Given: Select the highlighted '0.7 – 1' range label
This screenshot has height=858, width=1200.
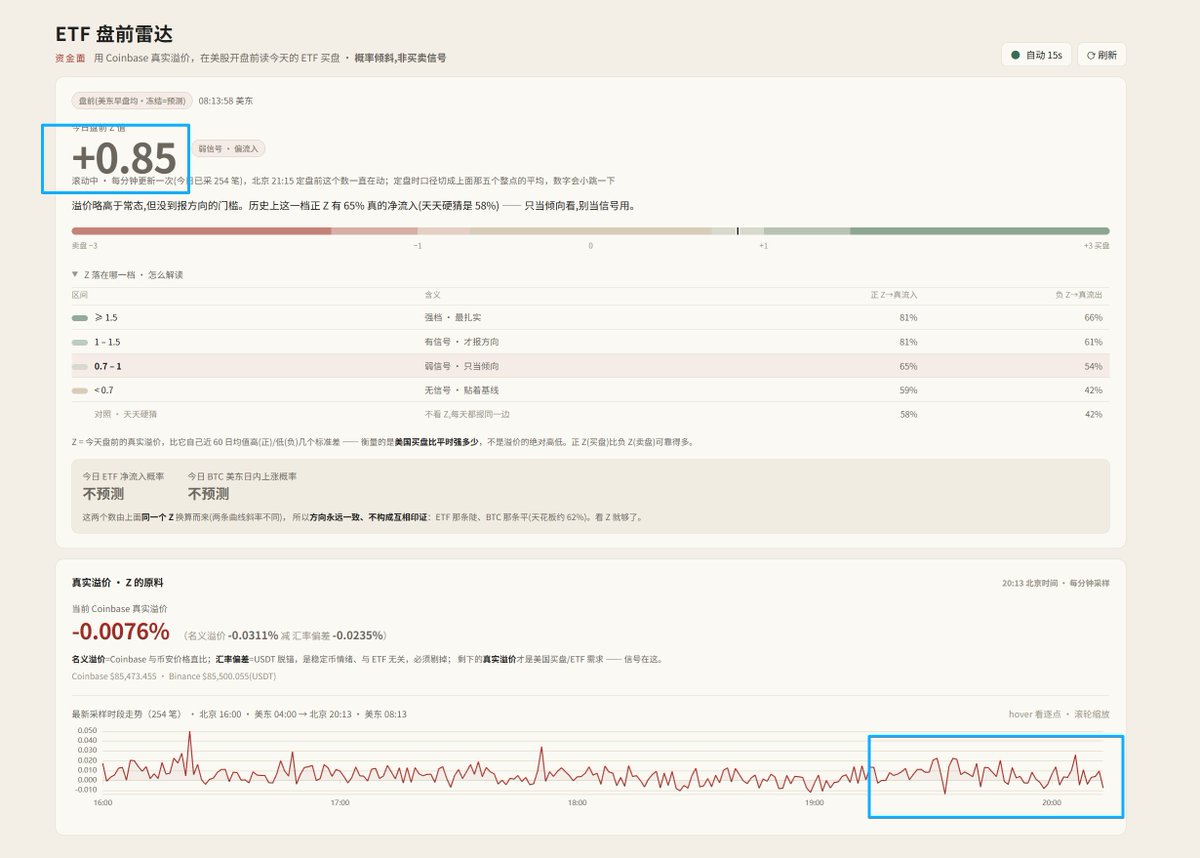Looking at the screenshot, I should [x=108, y=366].
